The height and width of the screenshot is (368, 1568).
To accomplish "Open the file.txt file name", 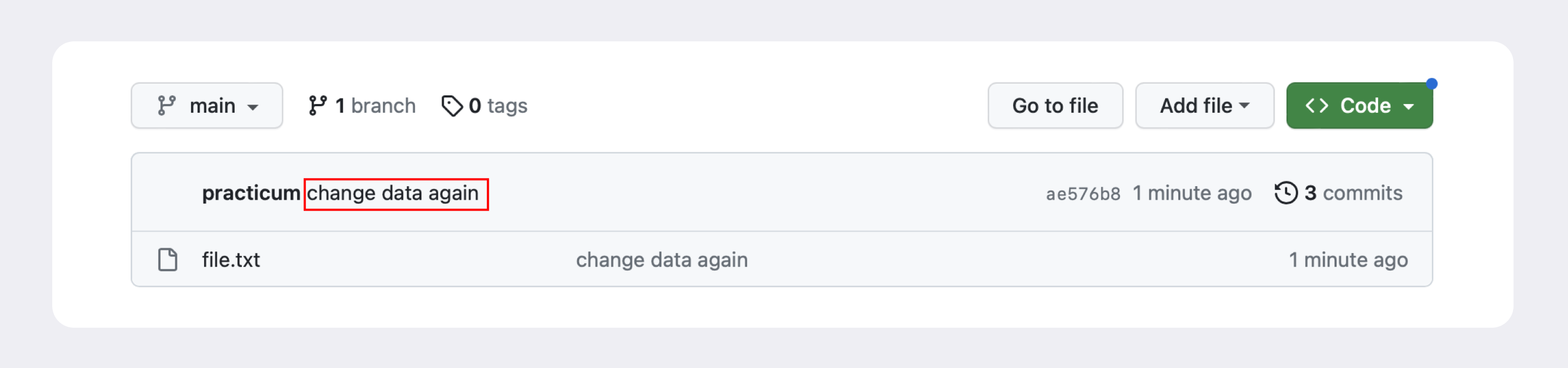I will [x=231, y=260].
